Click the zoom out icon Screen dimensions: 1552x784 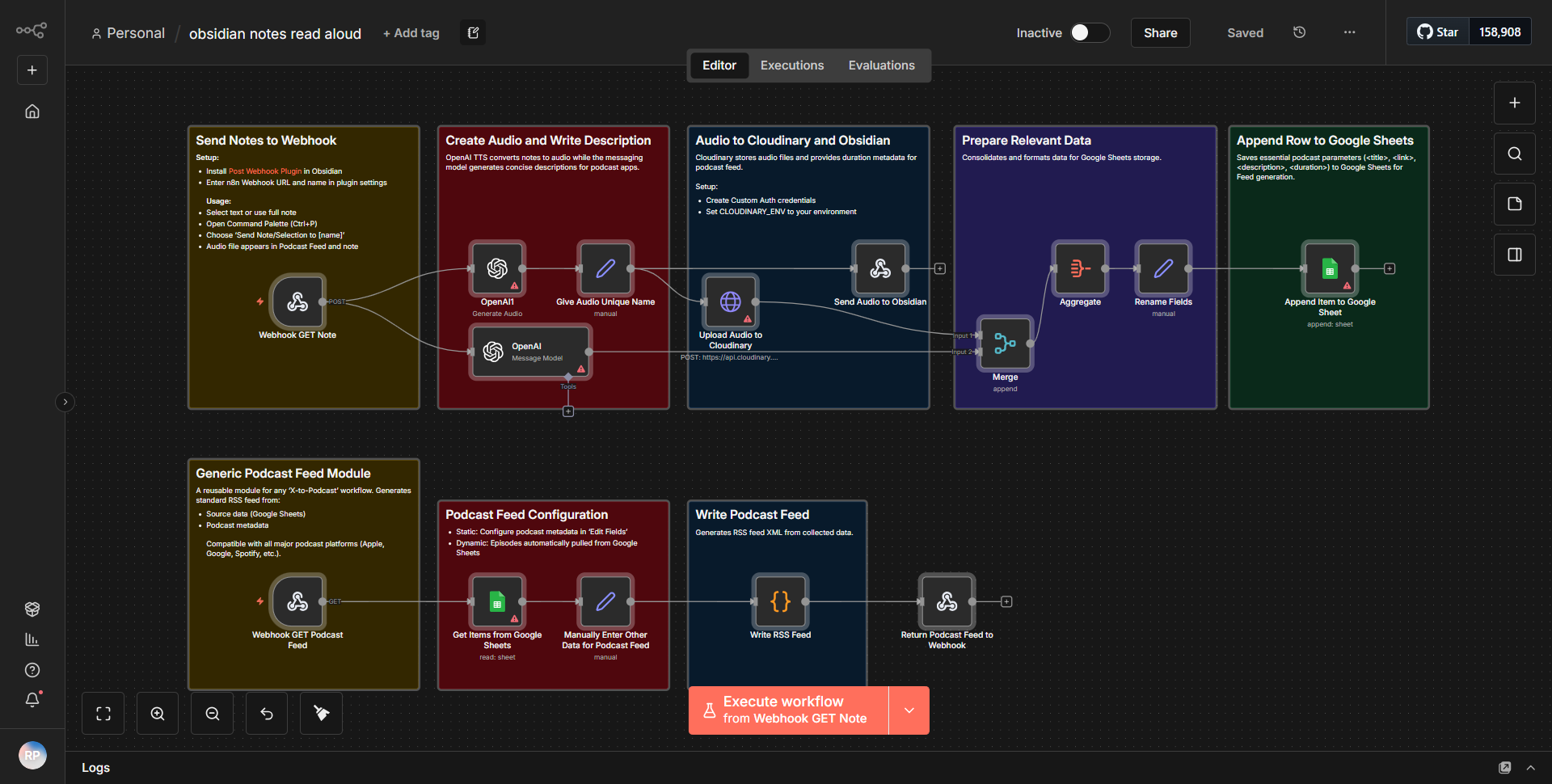click(213, 714)
